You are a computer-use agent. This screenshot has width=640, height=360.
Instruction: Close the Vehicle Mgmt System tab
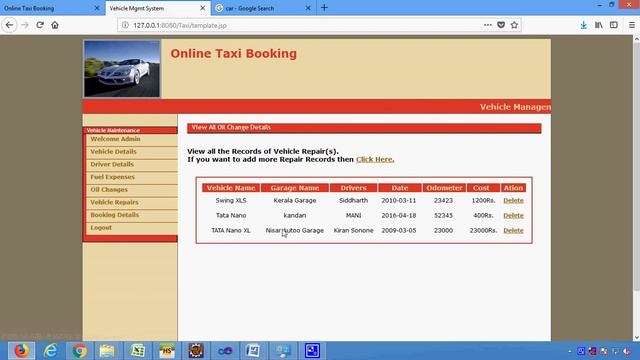(202, 8)
